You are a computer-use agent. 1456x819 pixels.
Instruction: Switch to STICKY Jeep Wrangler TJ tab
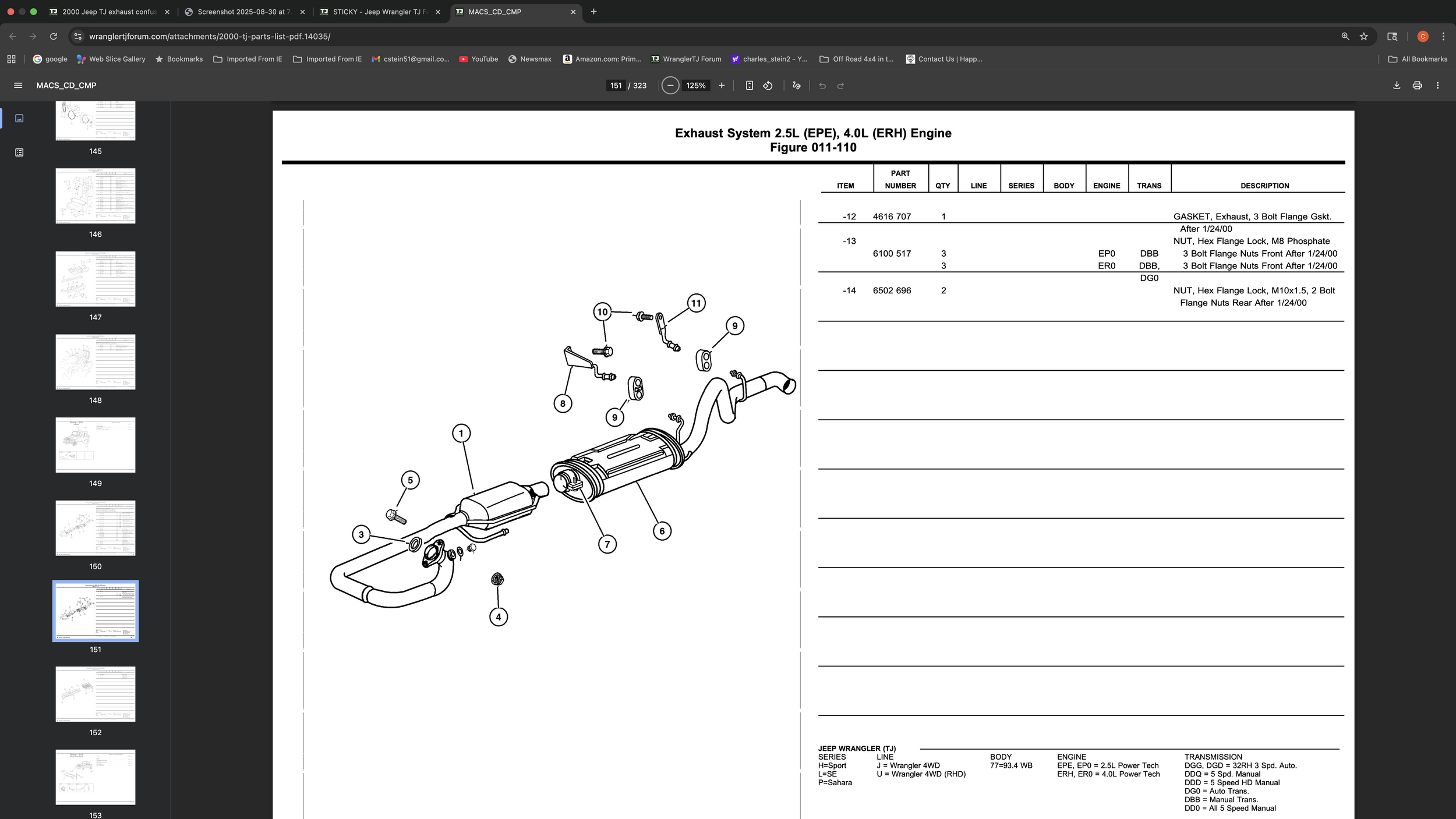click(379, 12)
